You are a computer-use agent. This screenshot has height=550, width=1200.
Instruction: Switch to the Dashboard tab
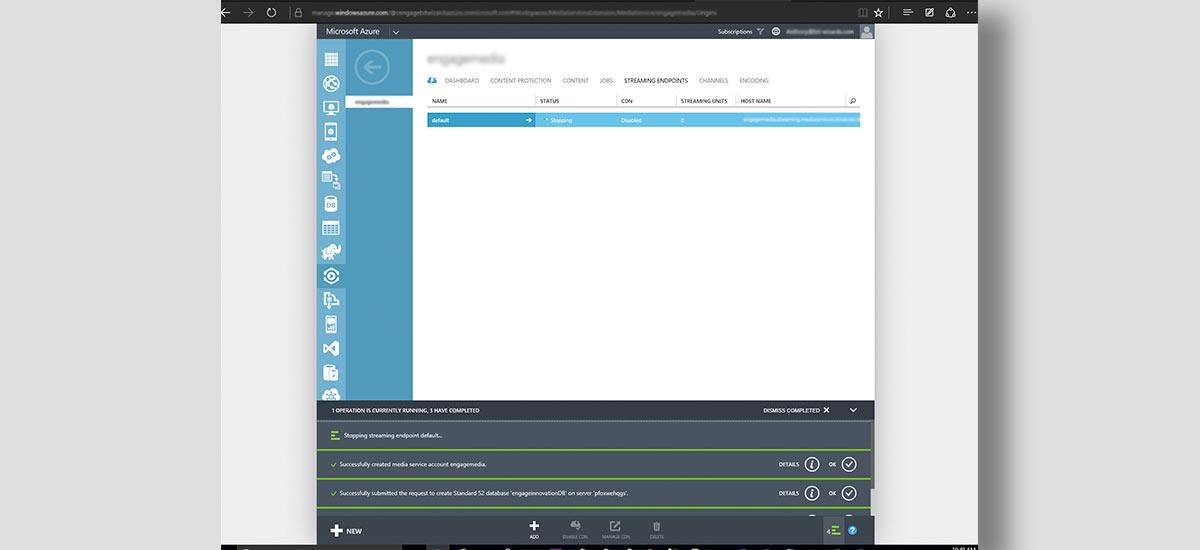point(462,80)
